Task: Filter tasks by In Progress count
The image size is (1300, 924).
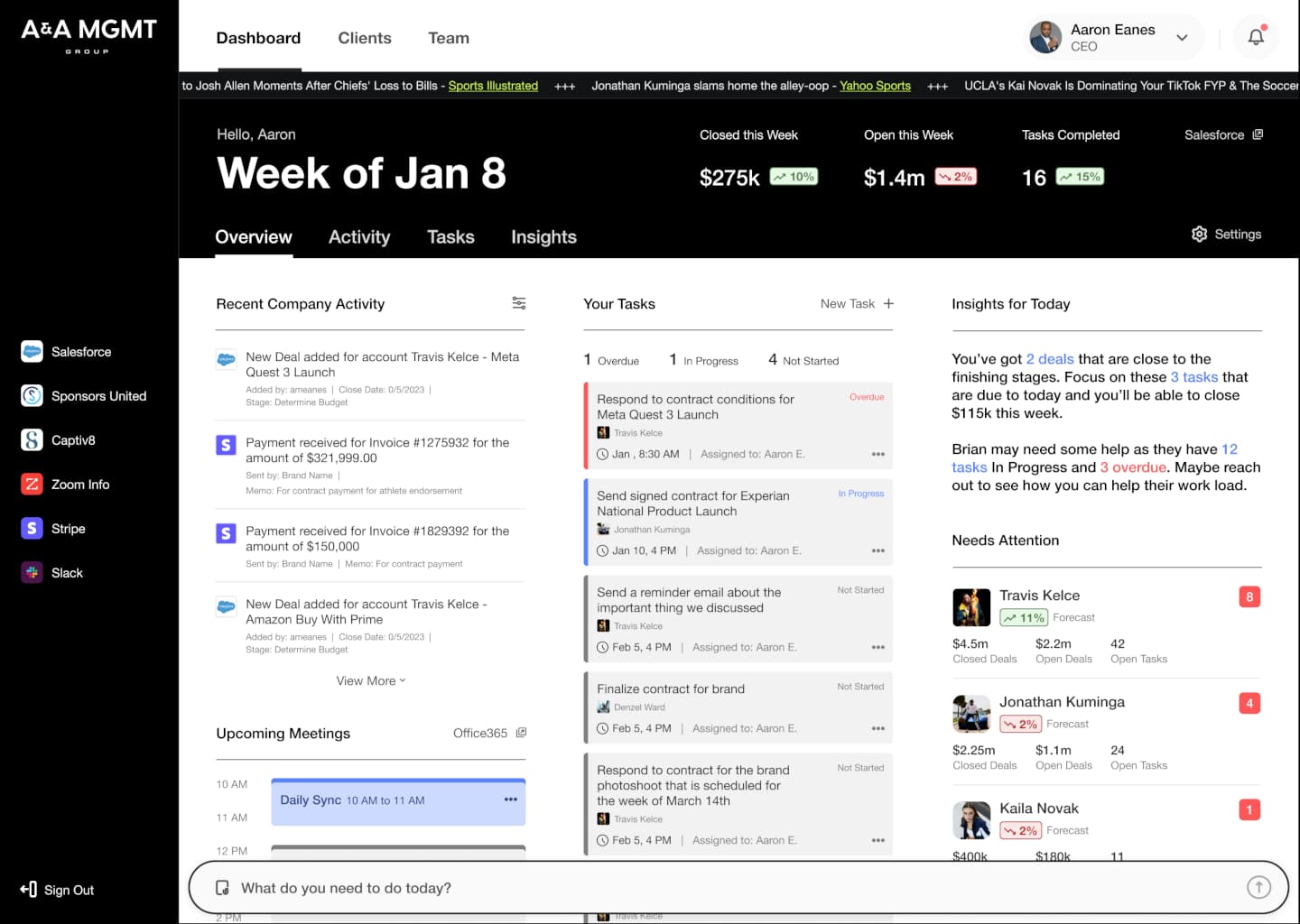Action: 703,360
